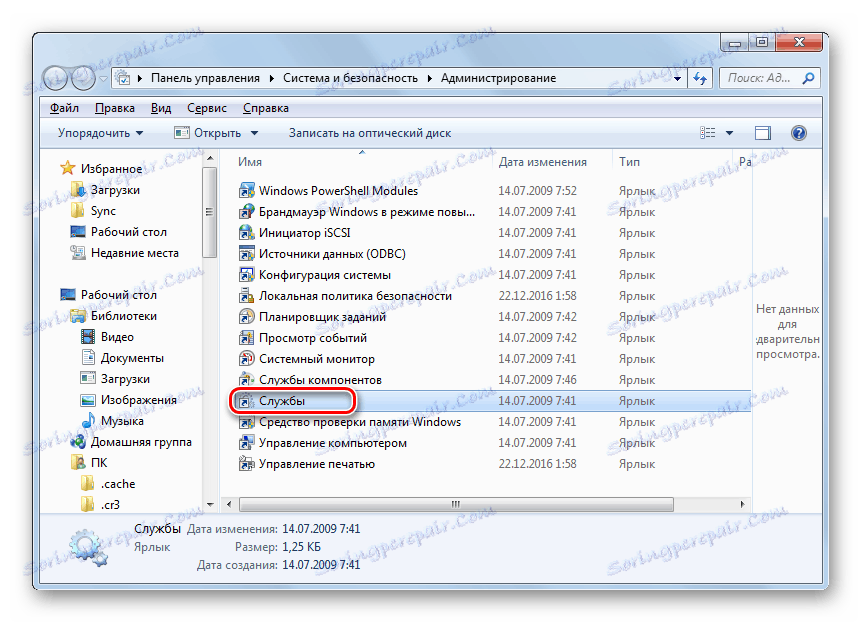This screenshot has height=623, width=862.
Task: Click the Управление печатью icon
Action: point(246,464)
